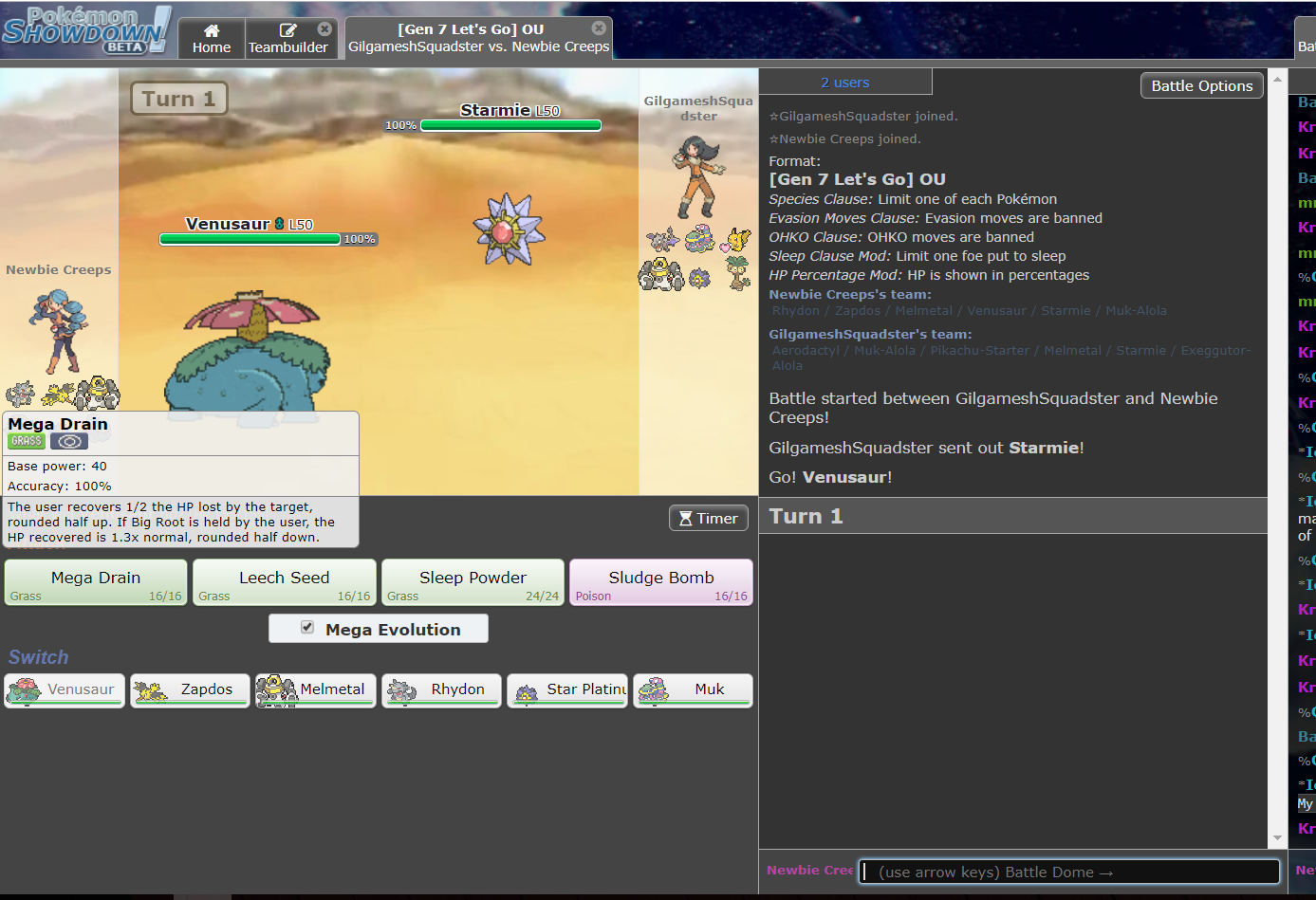Click the chat log scrollbar down arrow
This screenshot has width=1316, height=900.
1277,838
